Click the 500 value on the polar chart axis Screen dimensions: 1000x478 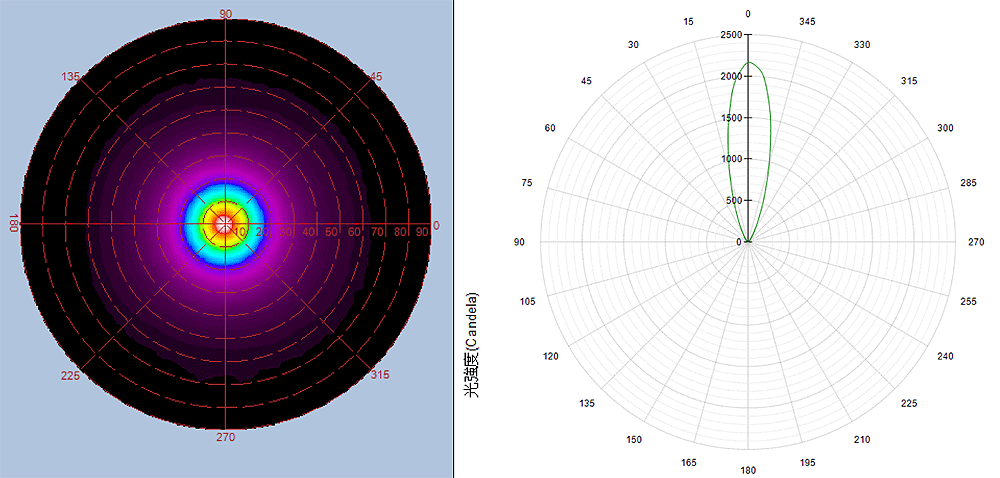(x=733, y=200)
